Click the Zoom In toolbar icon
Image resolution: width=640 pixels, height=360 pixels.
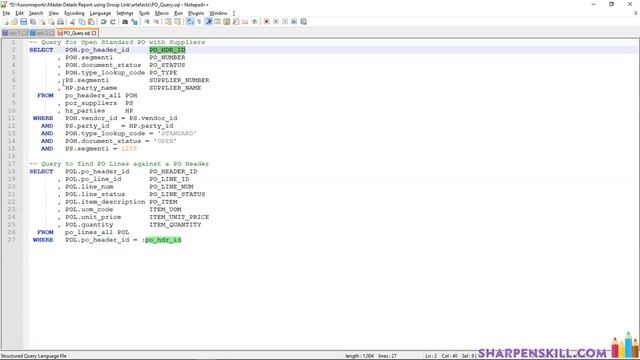[147, 22]
